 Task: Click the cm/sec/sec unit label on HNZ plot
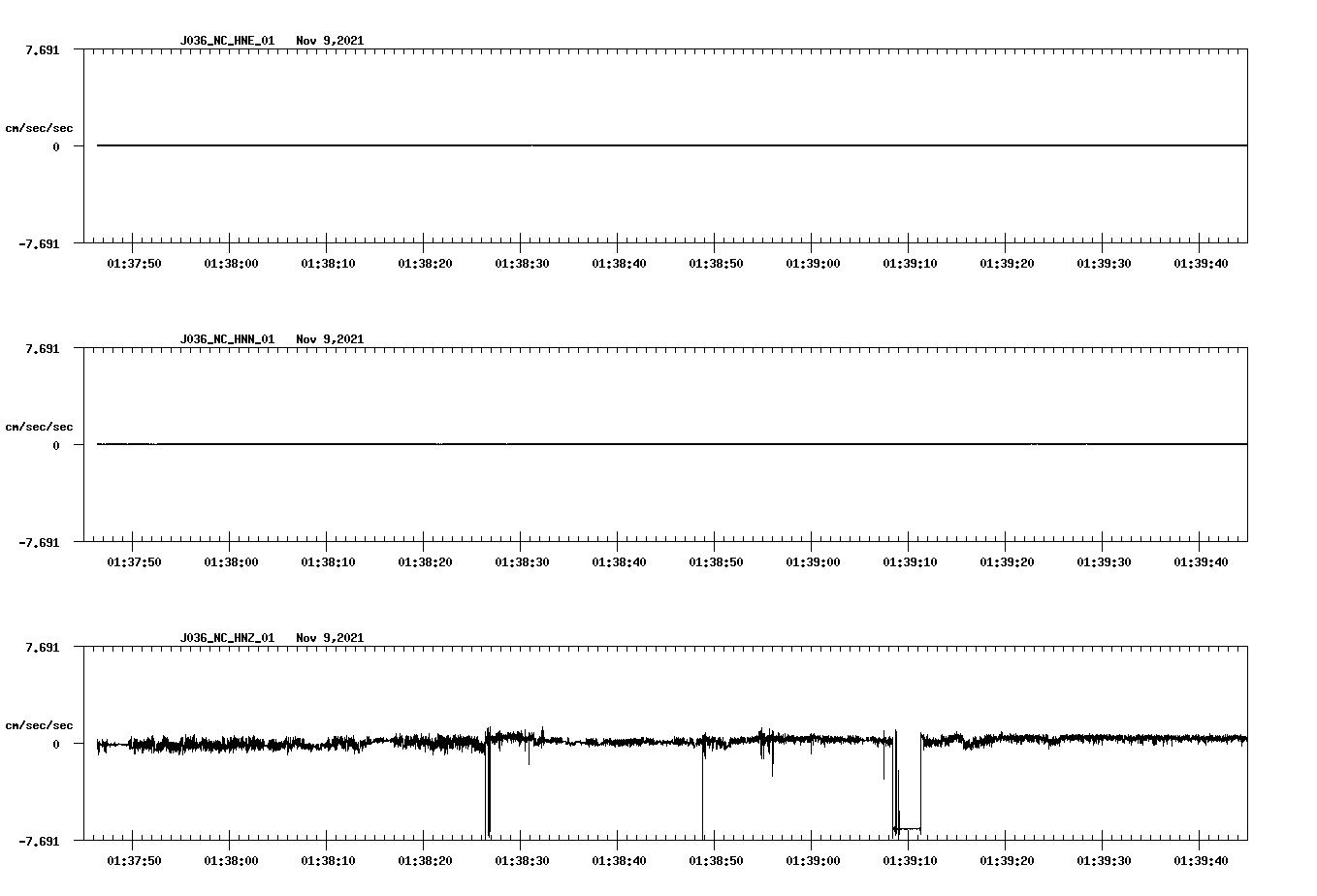pyautogui.click(x=39, y=725)
